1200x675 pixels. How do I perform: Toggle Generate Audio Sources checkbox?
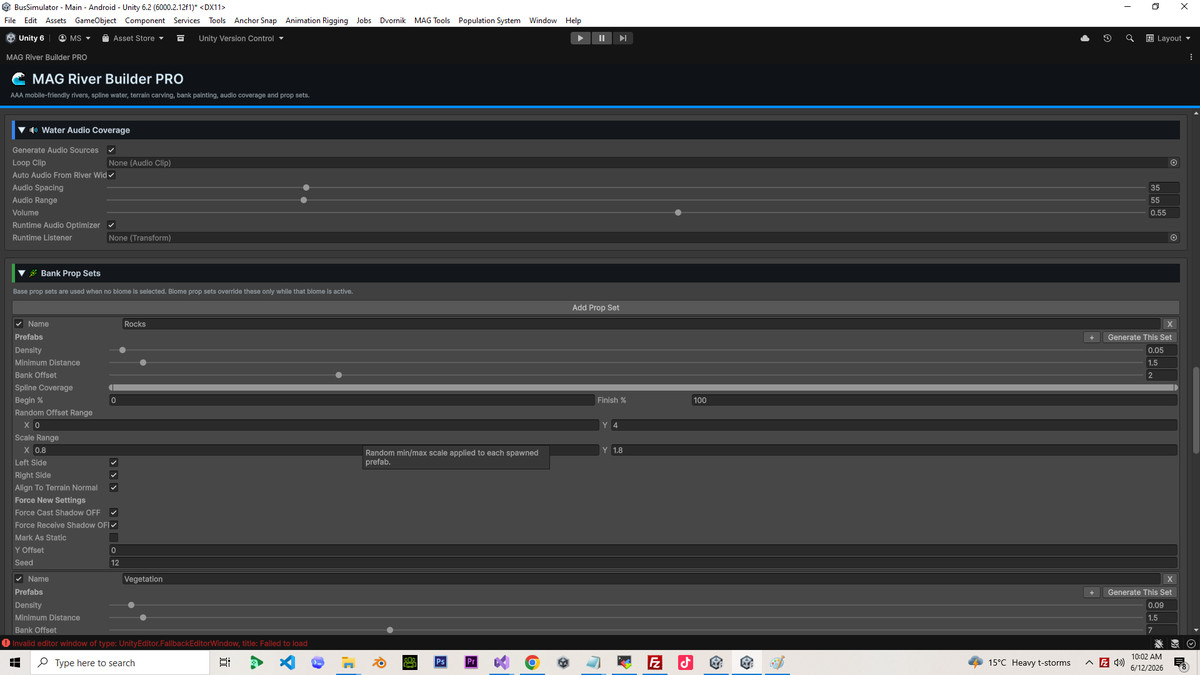point(111,150)
